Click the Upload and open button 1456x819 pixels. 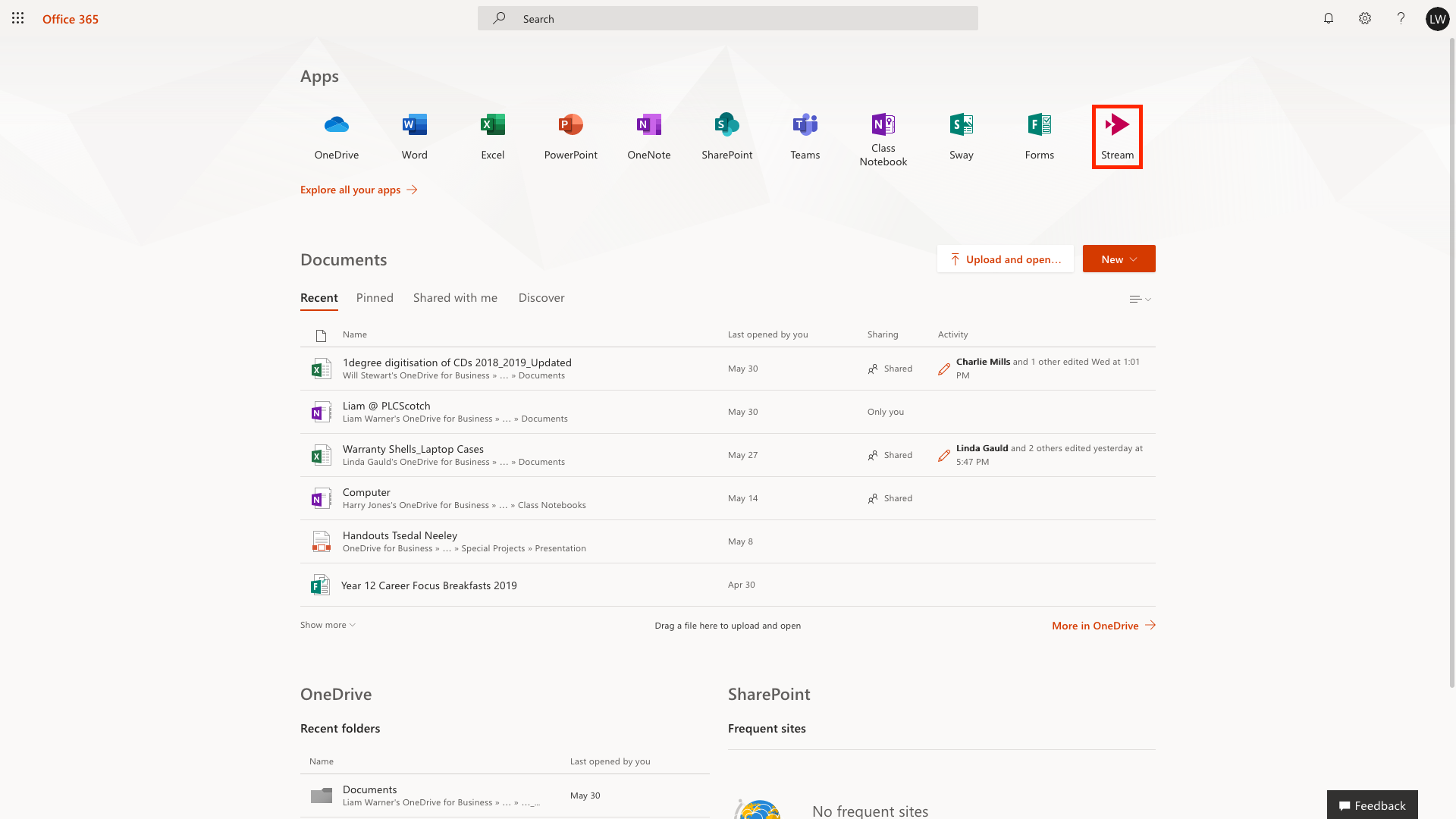[1006, 259]
